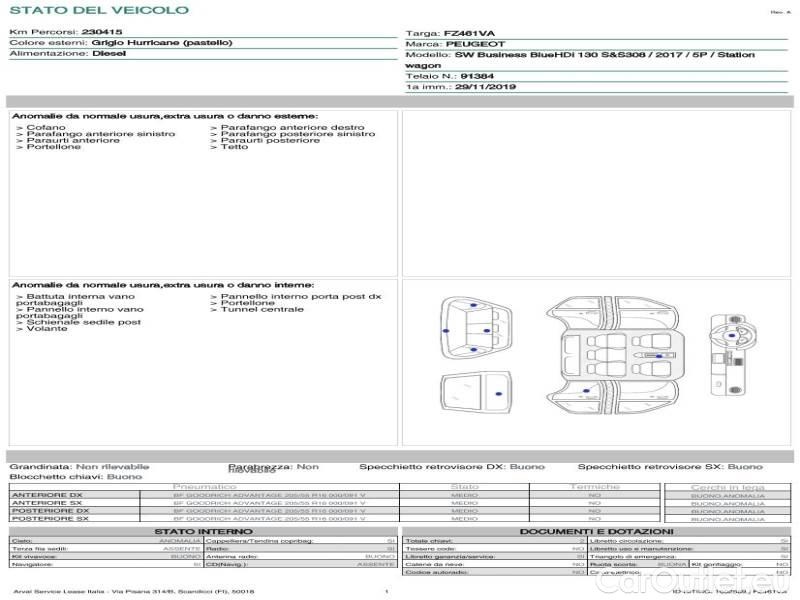Viewport: 800px width, 600px height.
Task: Click 'Pannello interno vano portabagagli' entry
Action: click(80, 312)
